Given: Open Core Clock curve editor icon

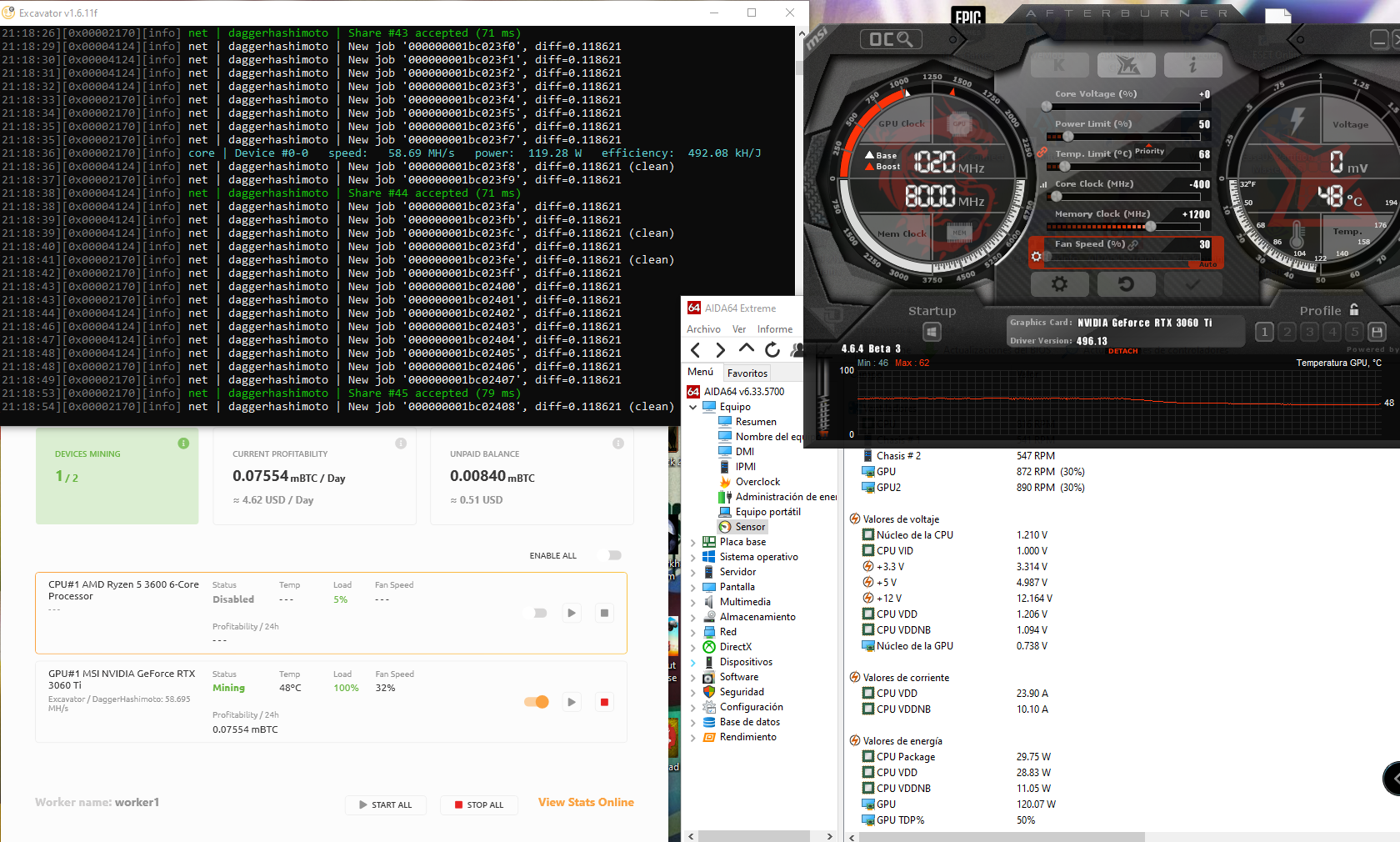Looking at the screenshot, I should [x=1042, y=184].
